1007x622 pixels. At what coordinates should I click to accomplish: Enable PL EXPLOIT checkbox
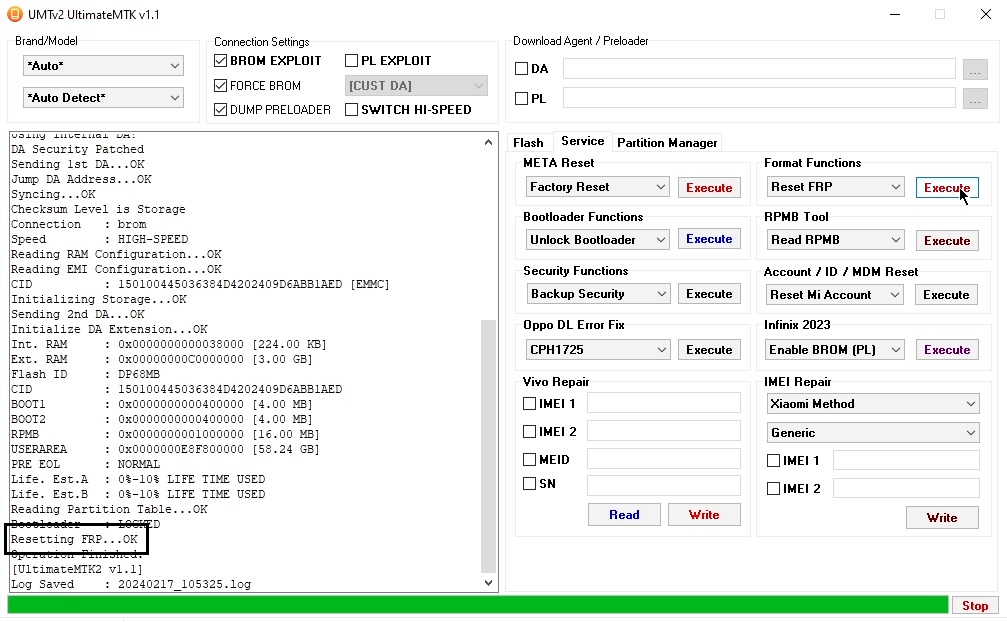coord(351,60)
